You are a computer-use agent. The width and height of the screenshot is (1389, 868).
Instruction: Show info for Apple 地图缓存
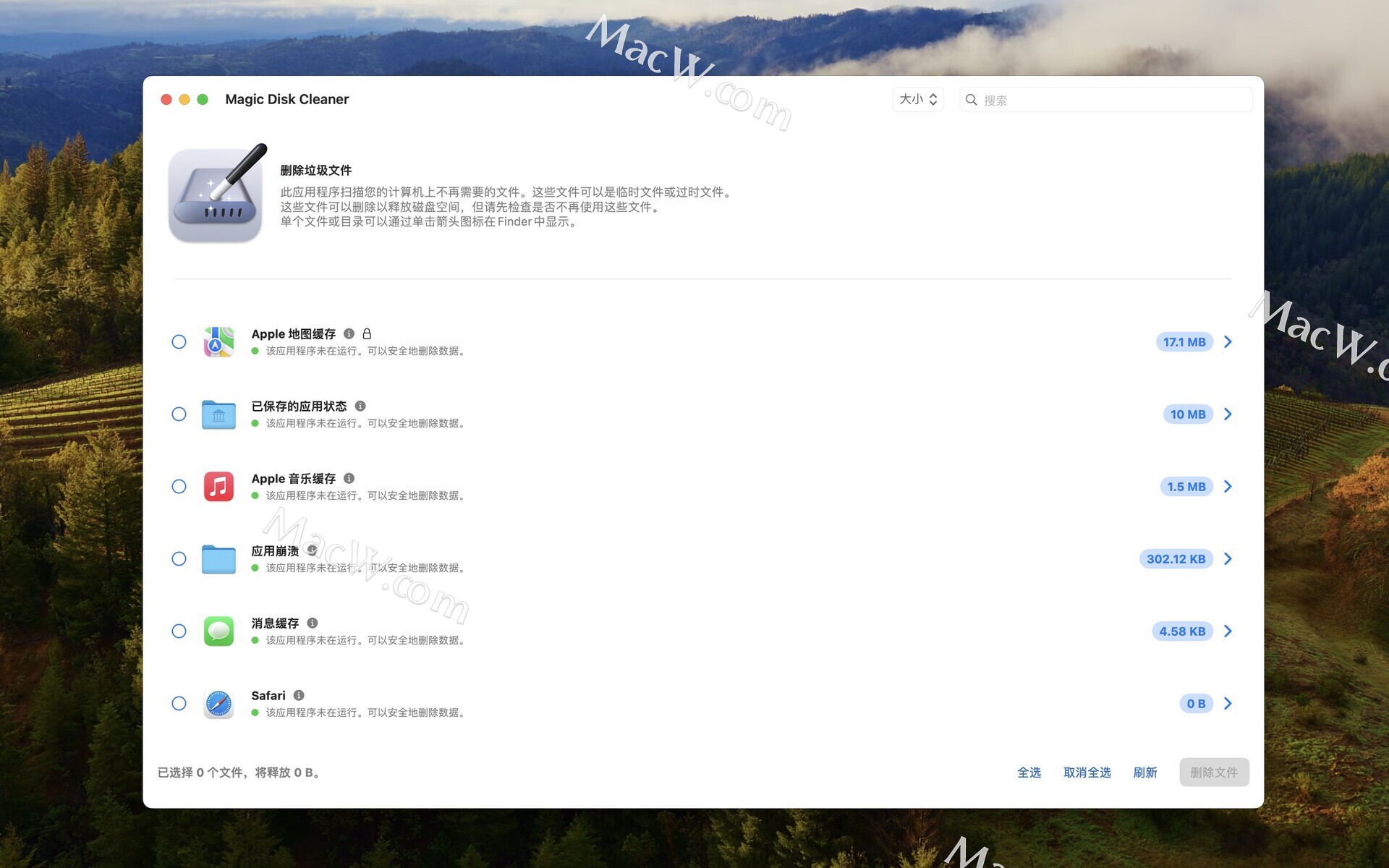click(x=349, y=333)
